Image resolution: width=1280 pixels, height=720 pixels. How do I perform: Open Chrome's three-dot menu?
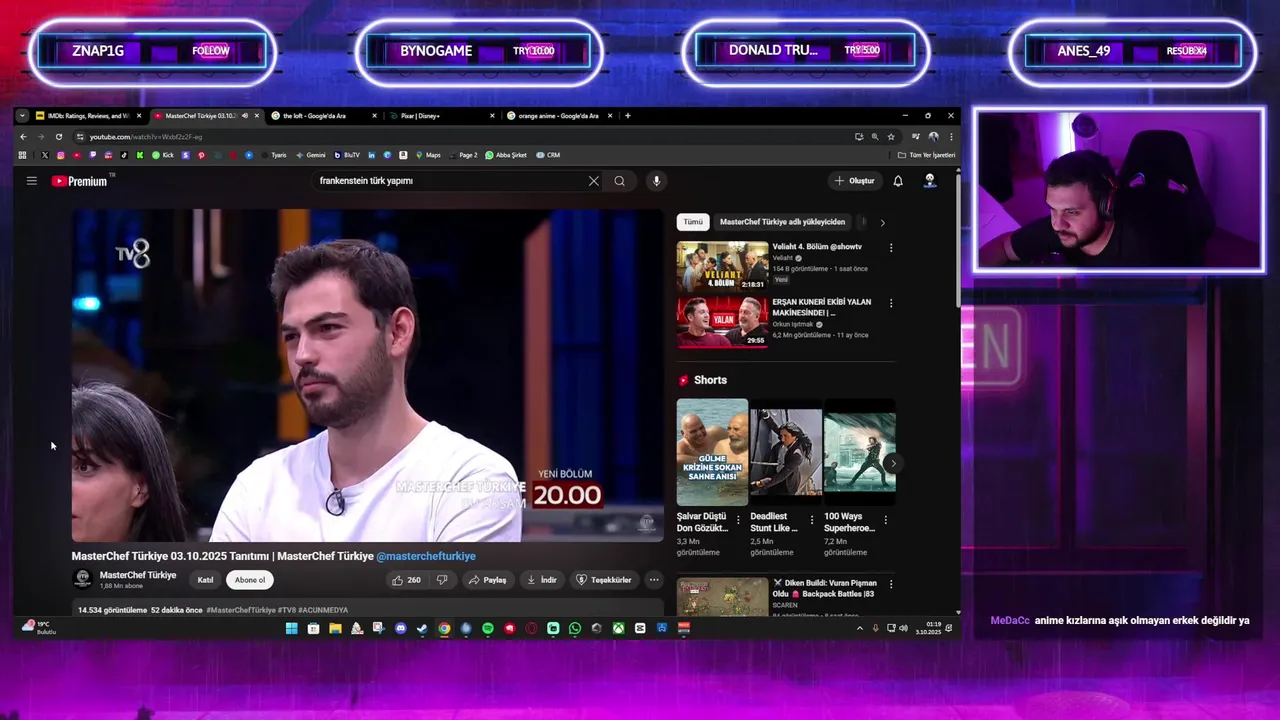click(951, 137)
